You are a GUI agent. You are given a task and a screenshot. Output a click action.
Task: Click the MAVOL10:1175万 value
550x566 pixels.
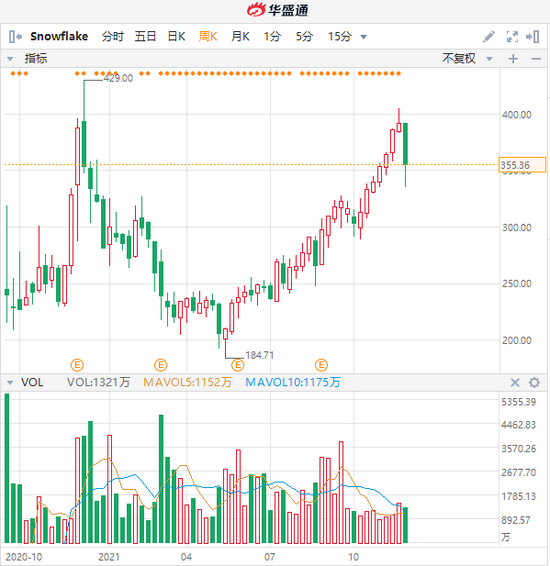pyautogui.click(x=293, y=382)
